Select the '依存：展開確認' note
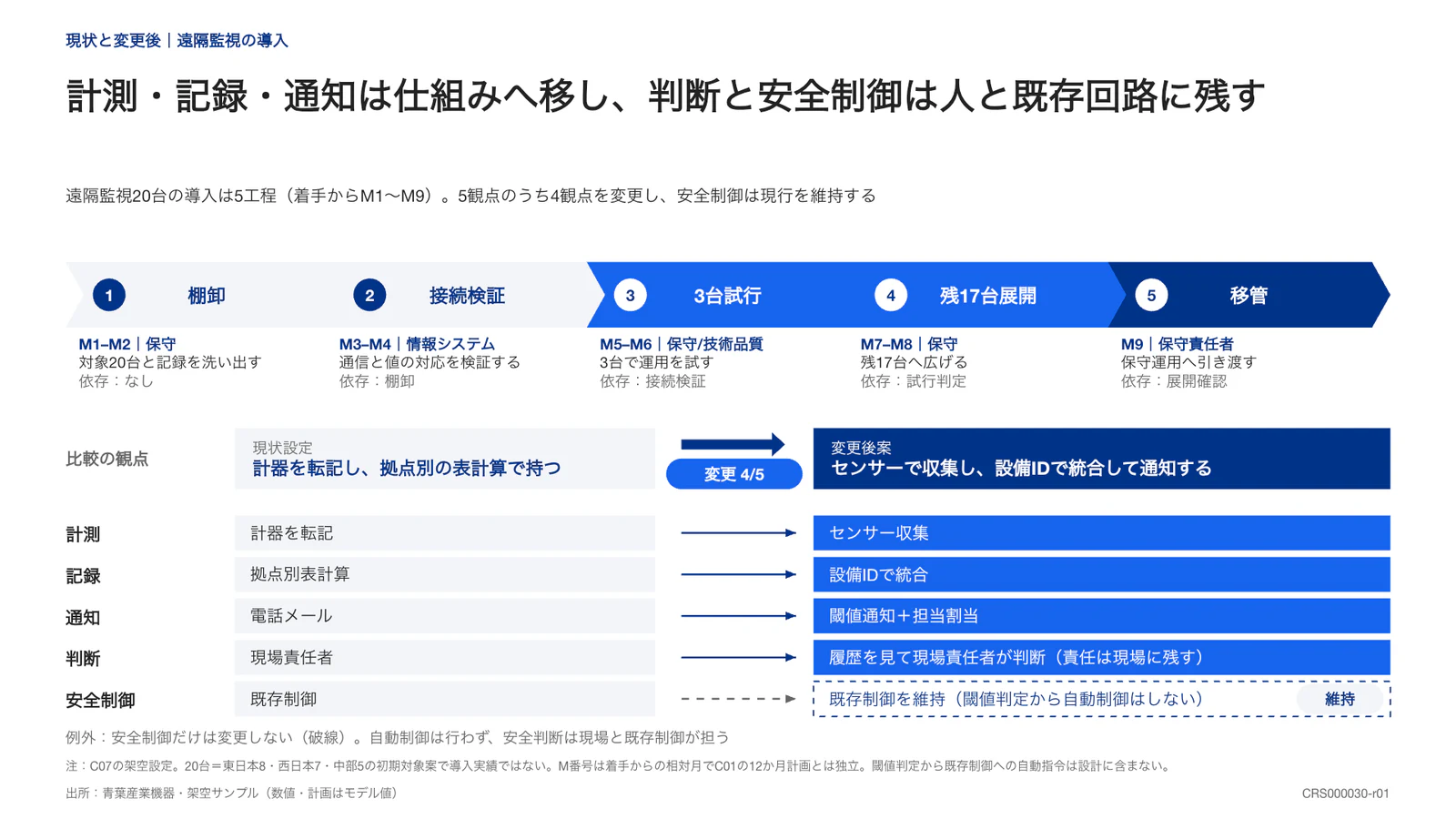The height and width of the screenshot is (819, 1456). pos(1174,381)
